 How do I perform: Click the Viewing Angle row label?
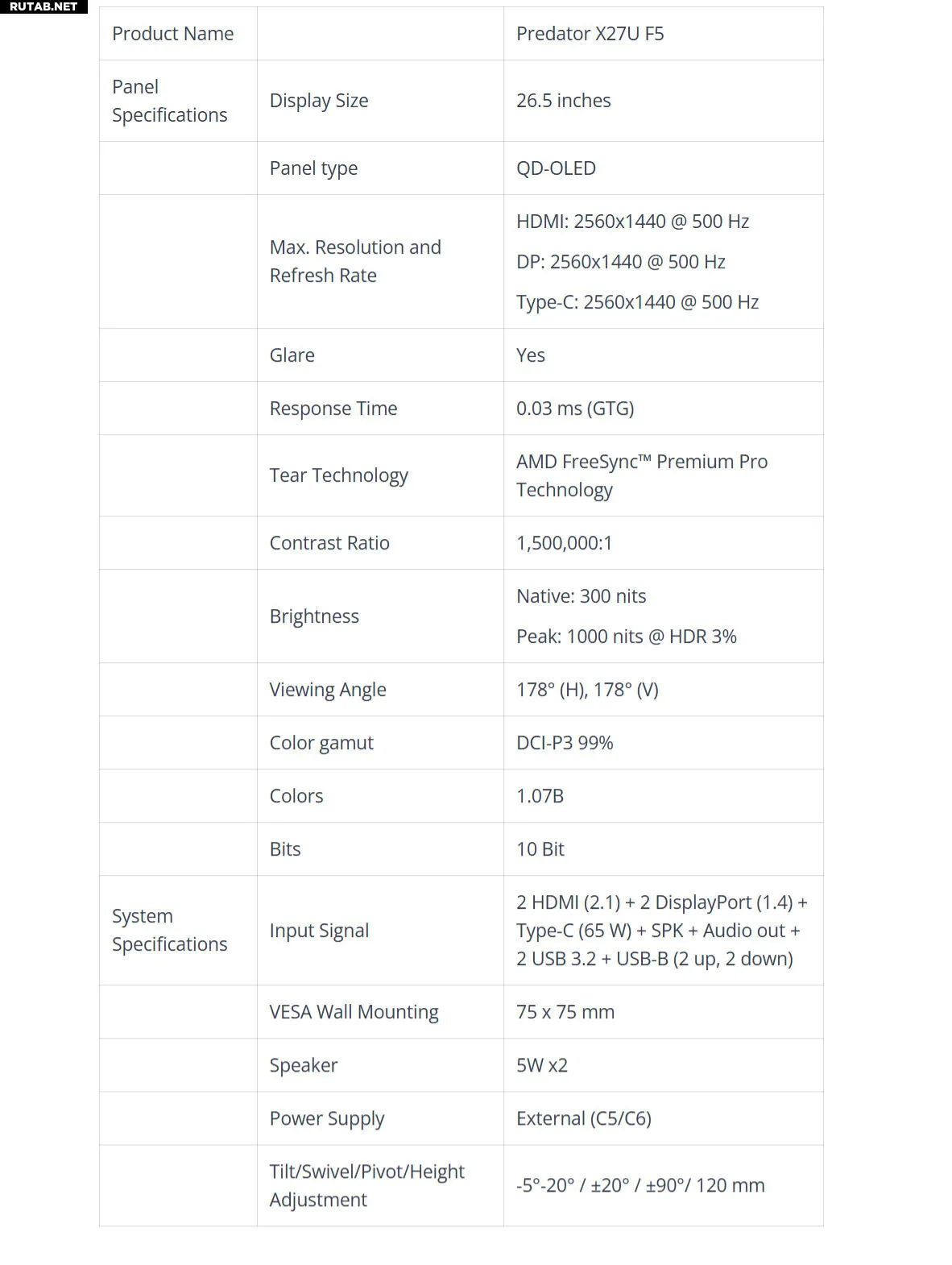328,690
